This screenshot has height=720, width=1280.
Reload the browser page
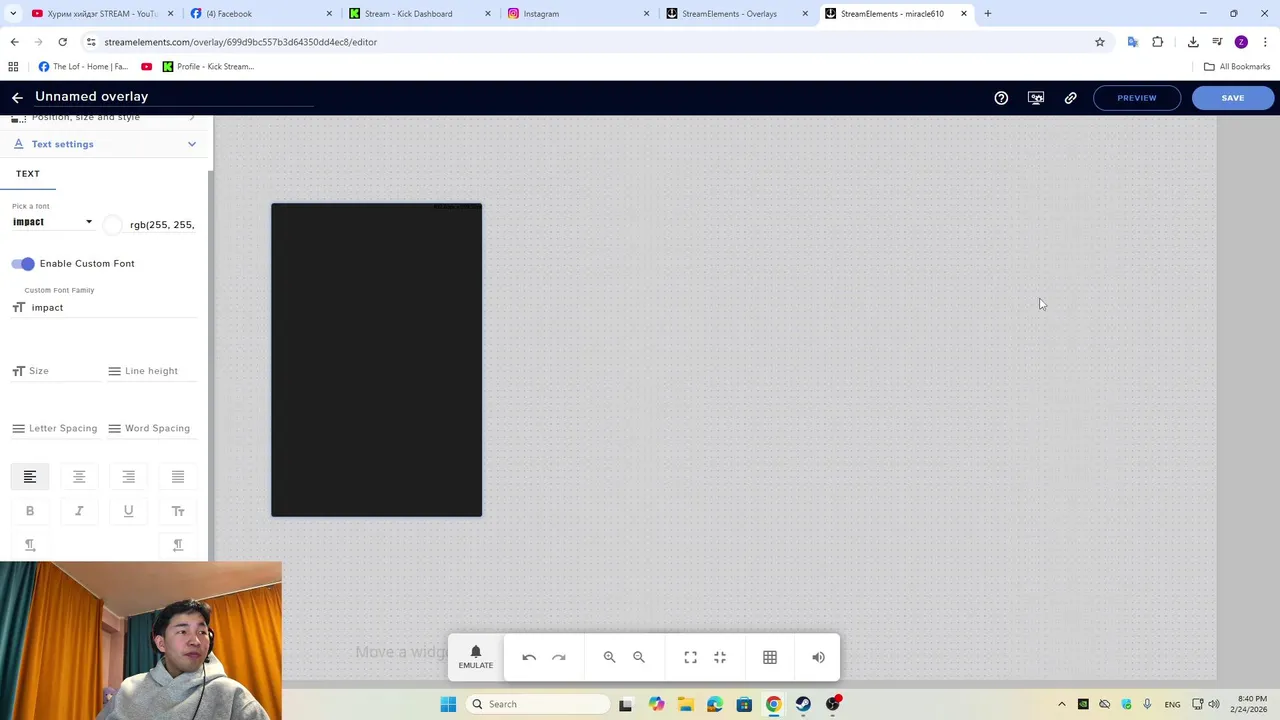pyautogui.click(x=62, y=42)
